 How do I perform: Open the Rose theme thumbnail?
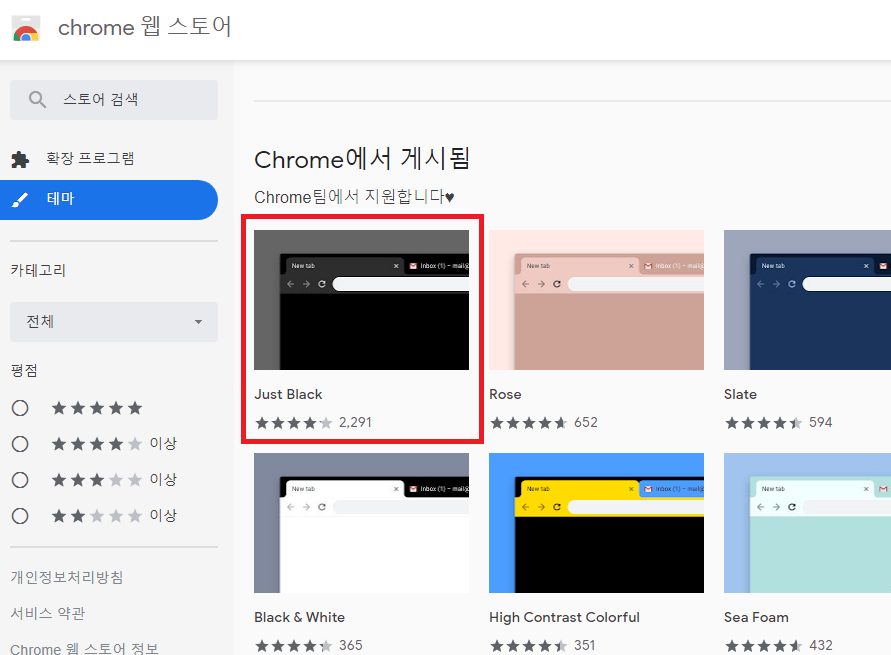596,300
